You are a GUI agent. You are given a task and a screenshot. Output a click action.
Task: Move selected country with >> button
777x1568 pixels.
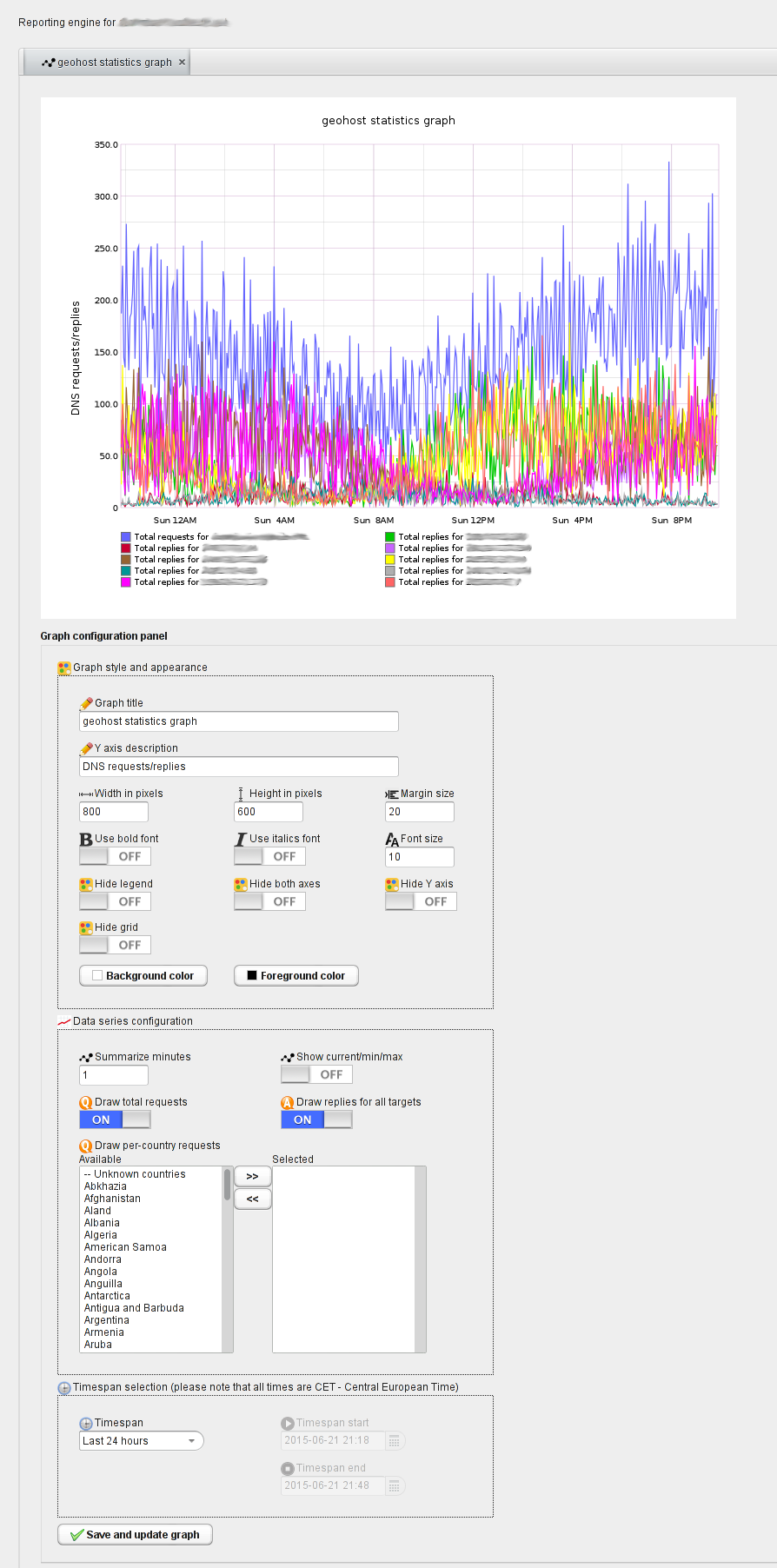(253, 1176)
